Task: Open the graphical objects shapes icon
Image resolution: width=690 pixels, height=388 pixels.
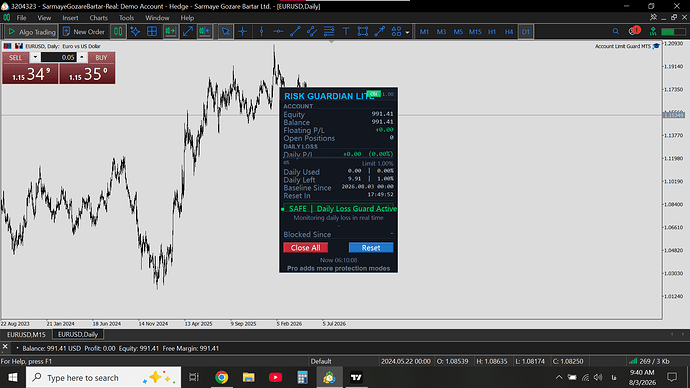Action: [396, 32]
